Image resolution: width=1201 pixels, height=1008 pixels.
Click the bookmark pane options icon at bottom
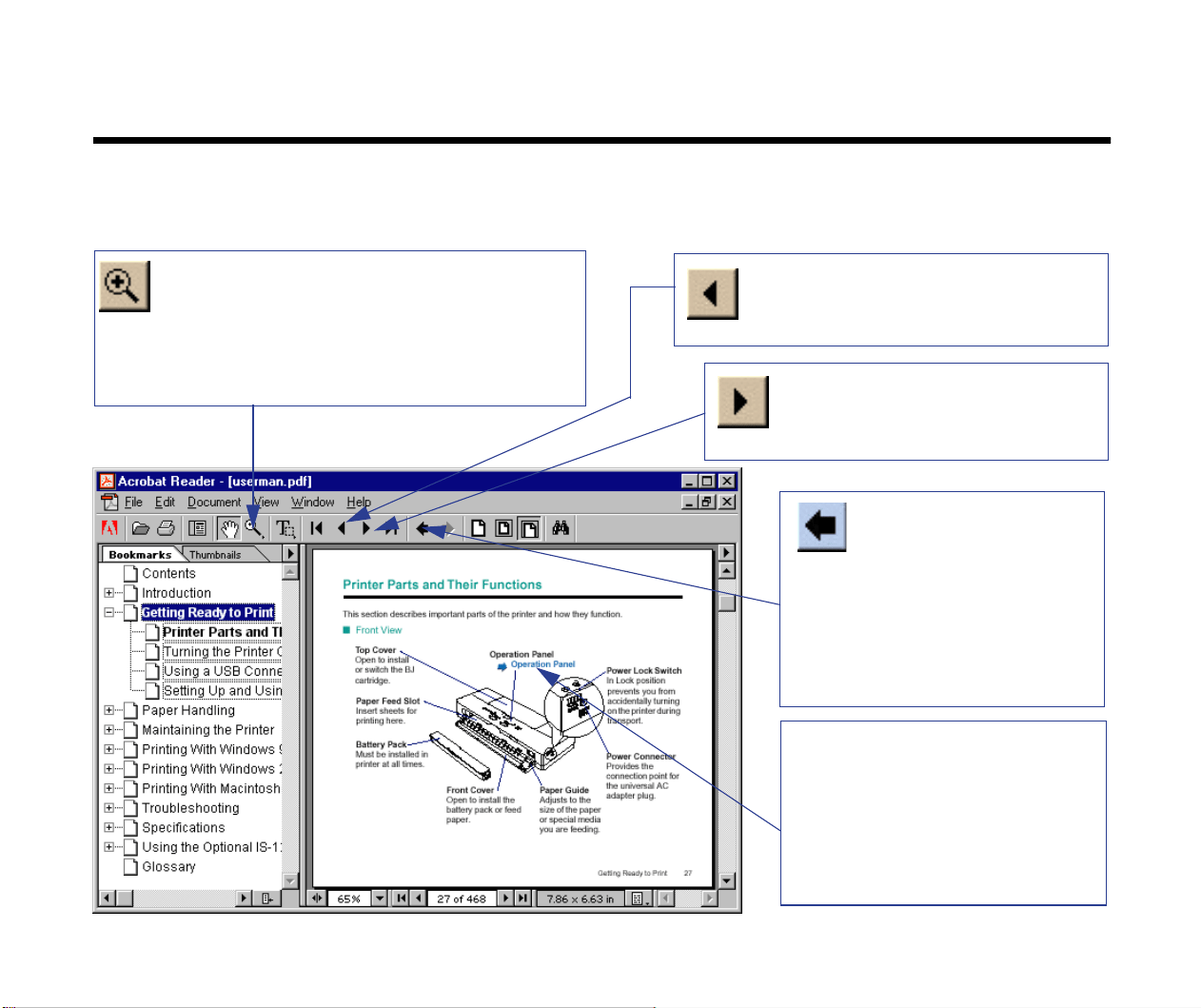pyautogui.click(x=267, y=898)
